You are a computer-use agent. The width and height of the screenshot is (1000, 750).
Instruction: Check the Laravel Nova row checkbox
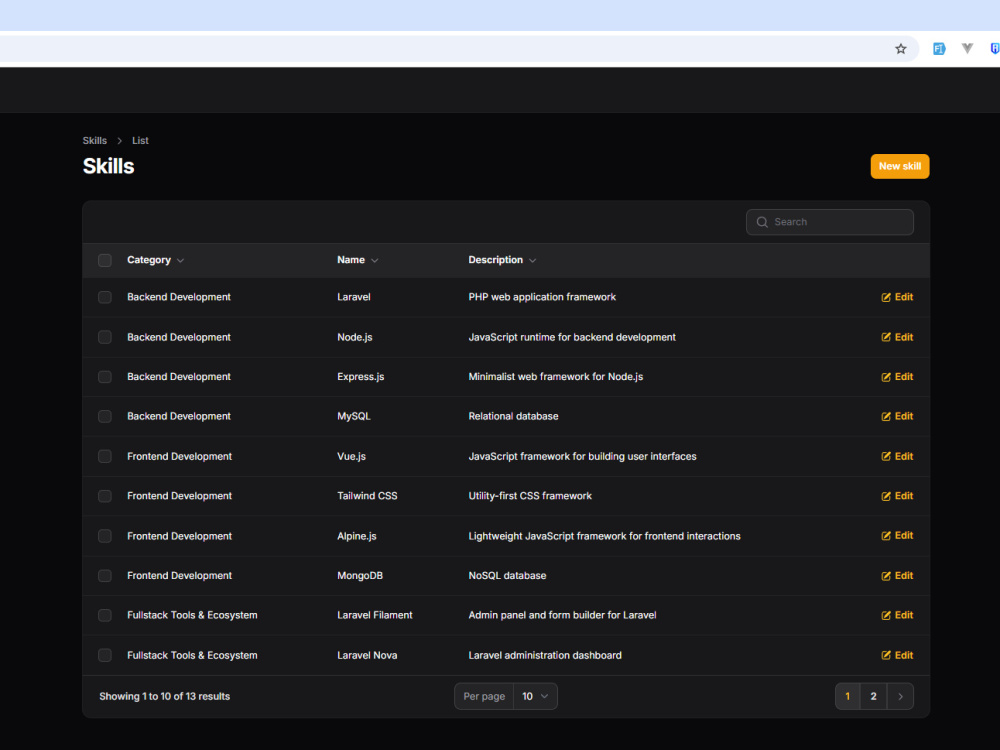click(105, 655)
